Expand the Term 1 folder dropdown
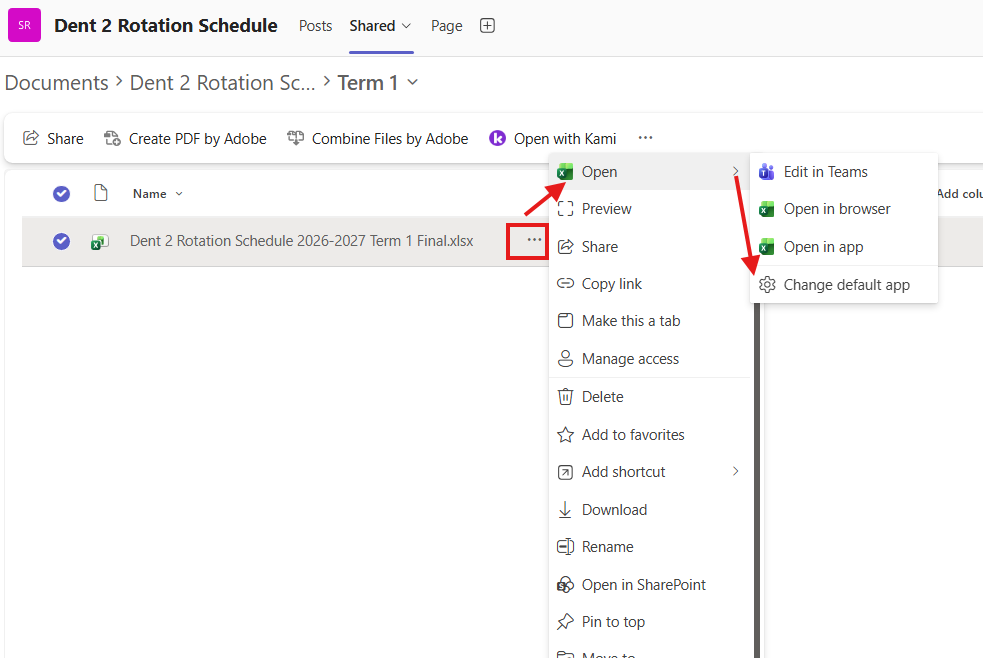 click(x=413, y=82)
